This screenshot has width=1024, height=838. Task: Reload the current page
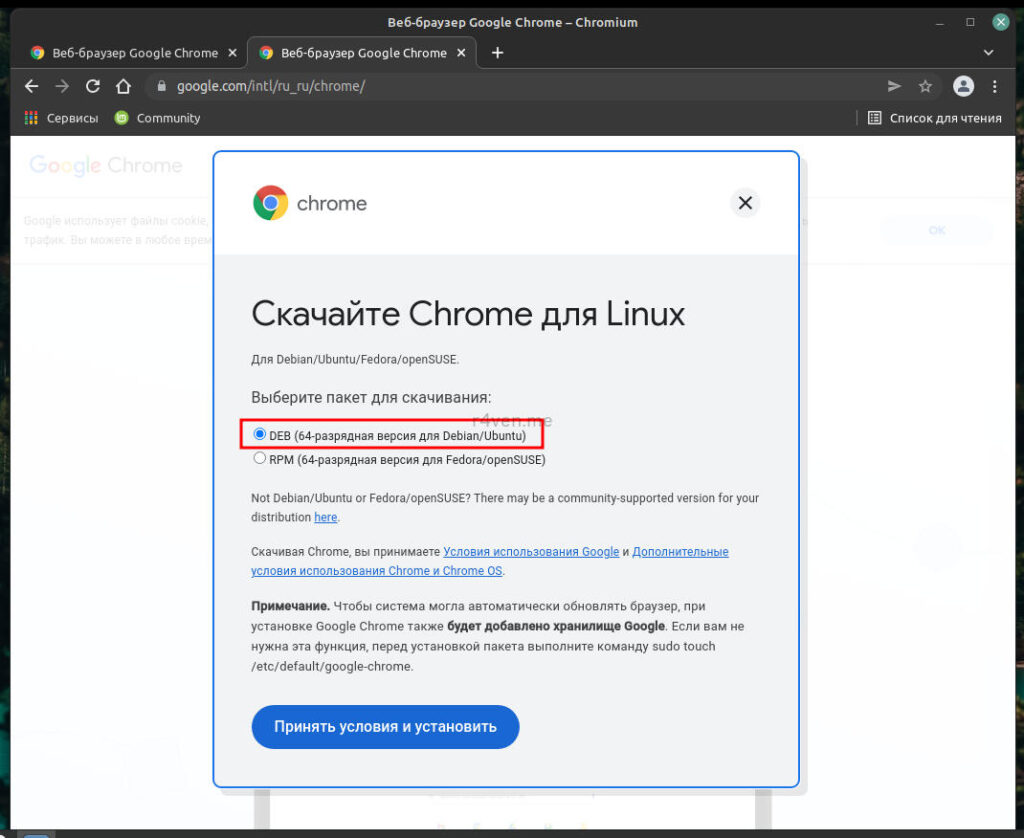click(x=93, y=86)
